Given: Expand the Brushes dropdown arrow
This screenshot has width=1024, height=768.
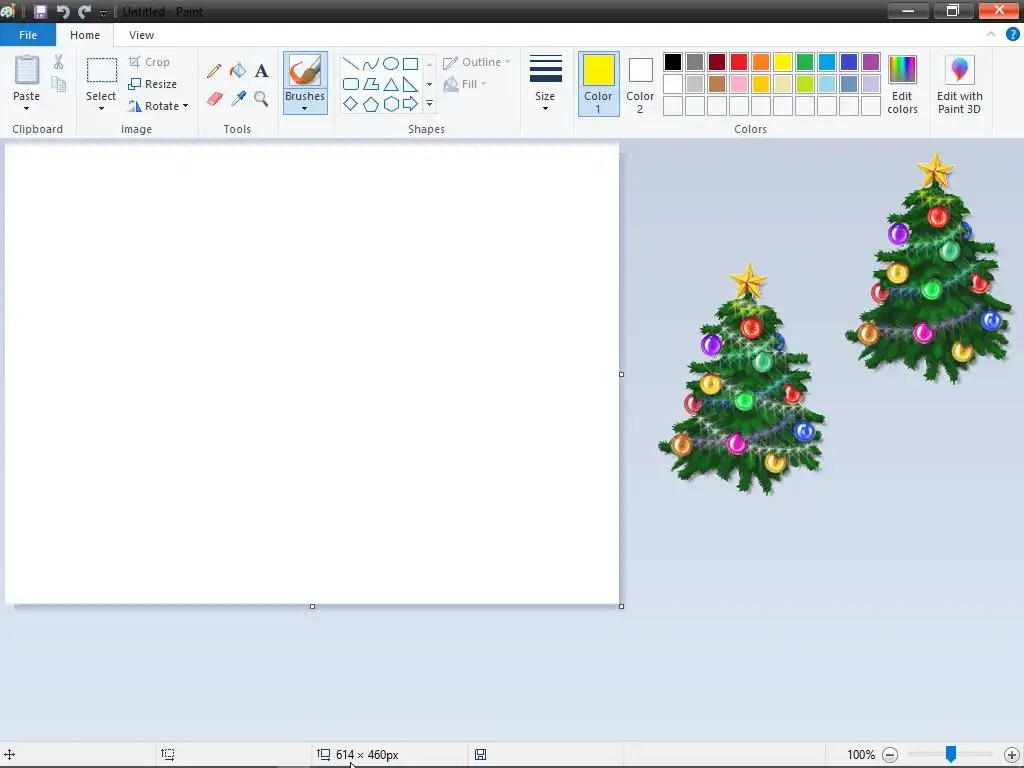Looking at the screenshot, I should (x=305, y=108).
